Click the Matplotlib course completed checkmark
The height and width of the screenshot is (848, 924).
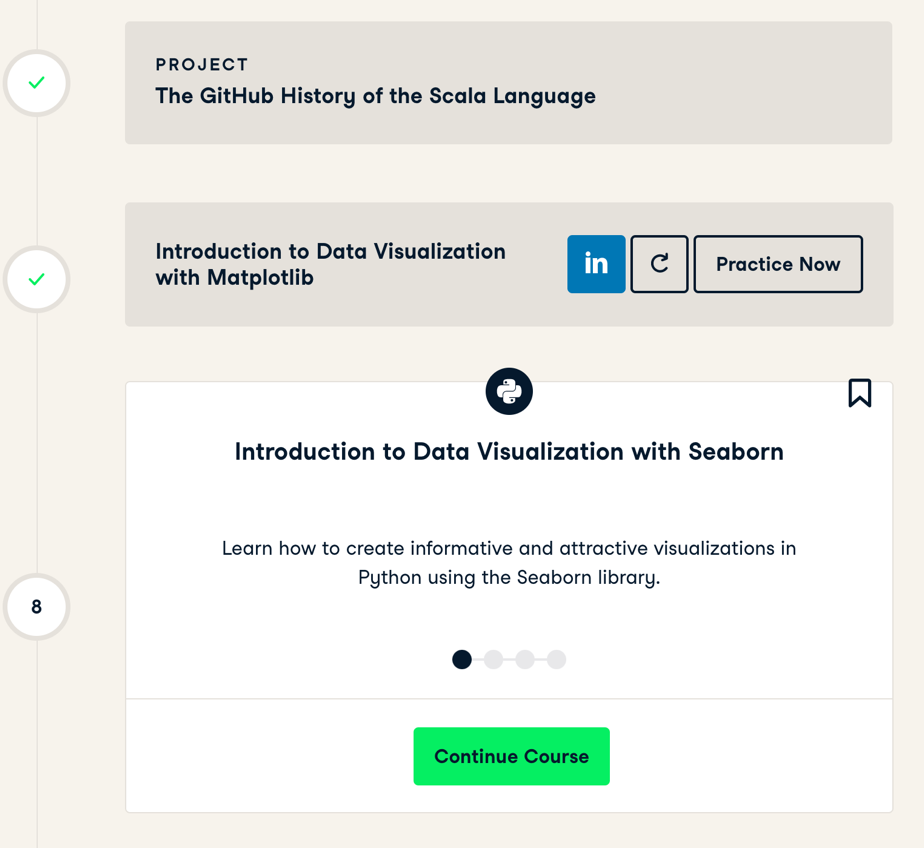(x=37, y=279)
